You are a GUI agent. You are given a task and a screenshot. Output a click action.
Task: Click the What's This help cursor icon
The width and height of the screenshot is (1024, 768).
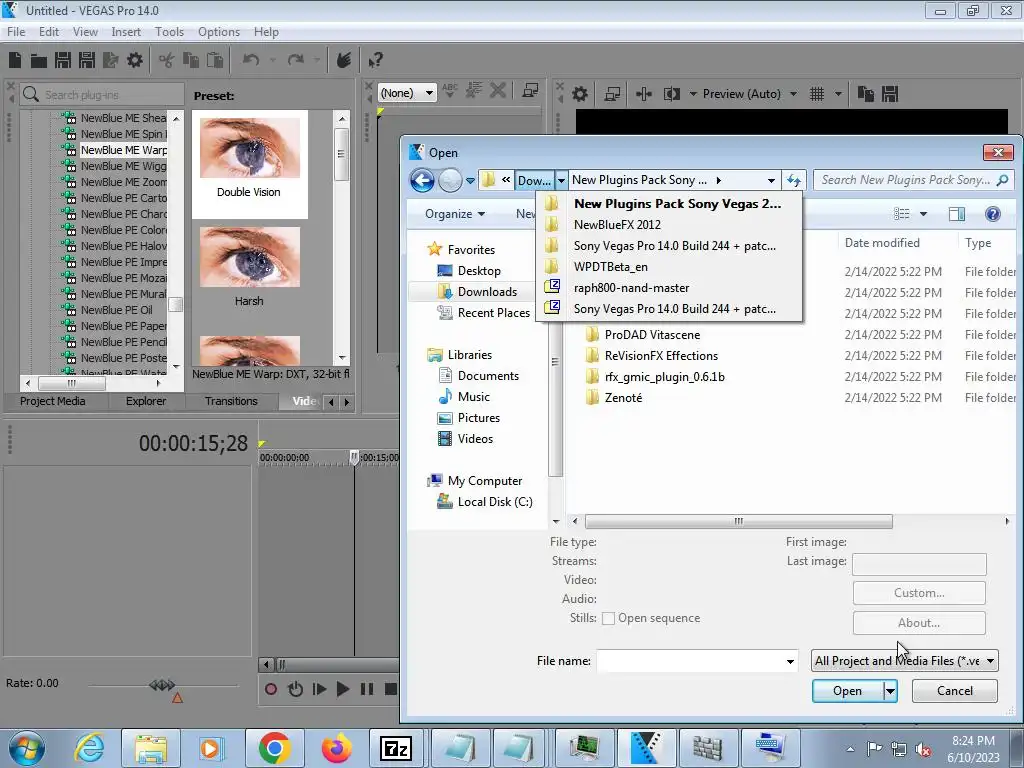click(x=375, y=61)
